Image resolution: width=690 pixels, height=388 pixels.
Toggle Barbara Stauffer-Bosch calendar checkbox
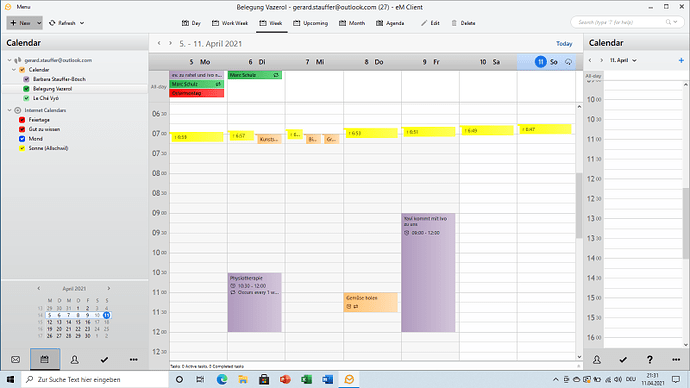[x=26, y=79]
